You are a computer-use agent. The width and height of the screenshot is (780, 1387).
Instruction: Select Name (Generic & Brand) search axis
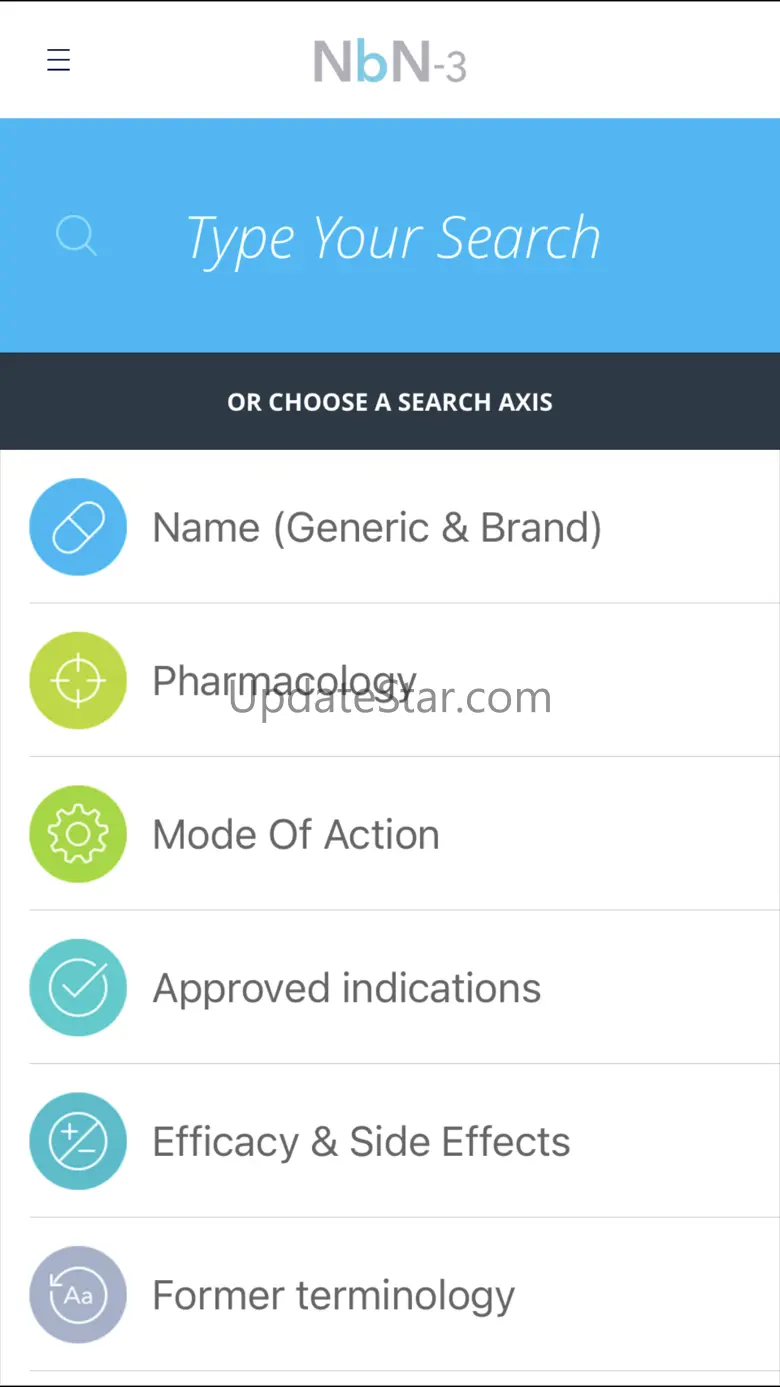[x=376, y=527]
